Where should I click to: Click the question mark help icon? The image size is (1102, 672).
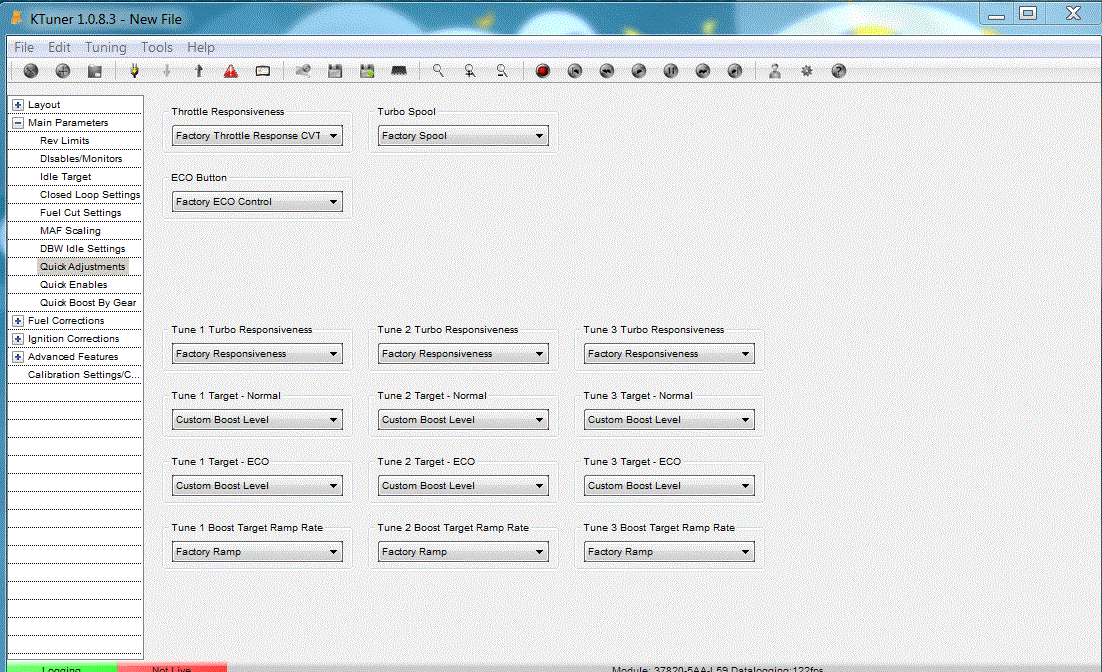pyautogui.click(x=838, y=71)
